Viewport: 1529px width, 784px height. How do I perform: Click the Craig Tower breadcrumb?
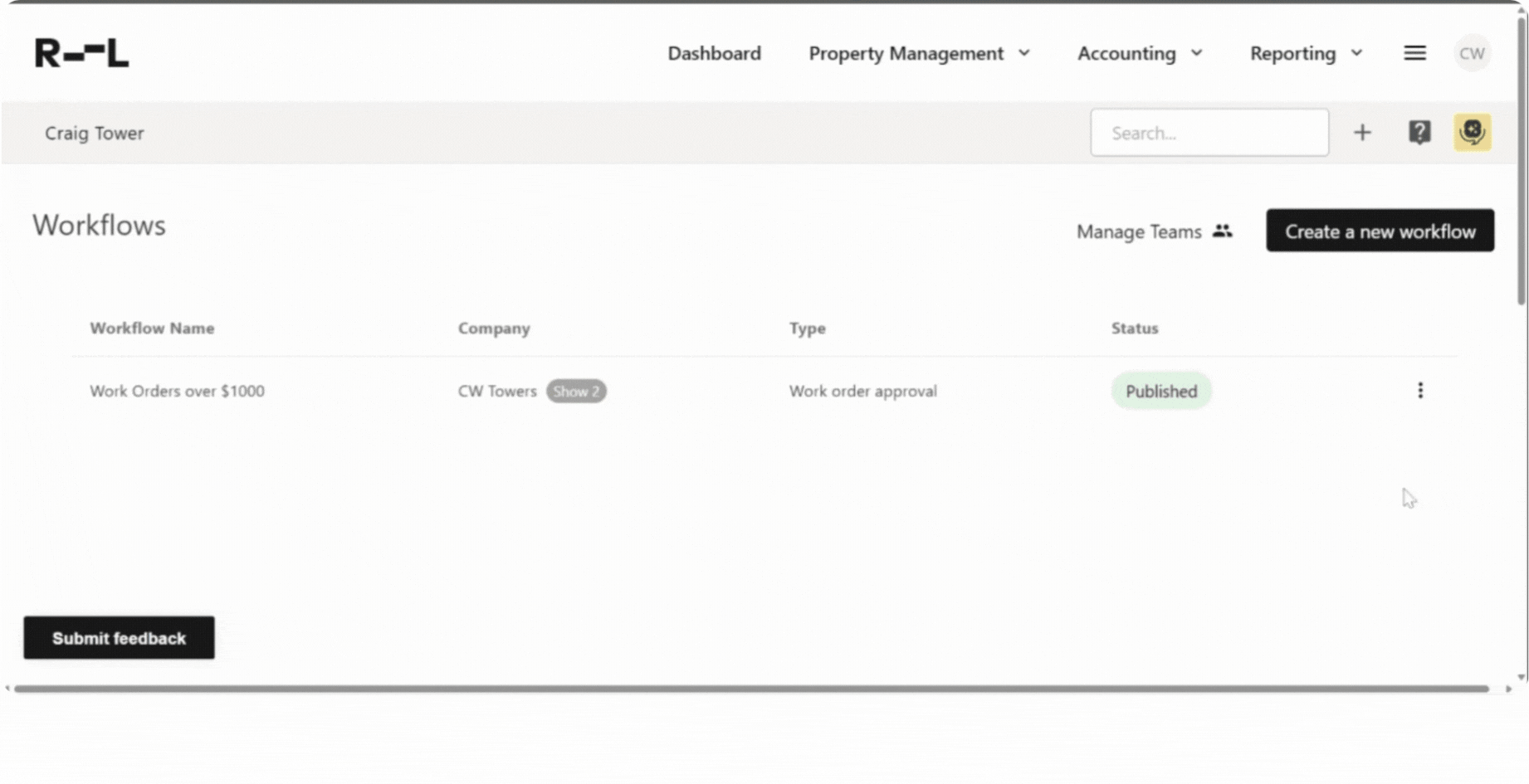tap(95, 133)
